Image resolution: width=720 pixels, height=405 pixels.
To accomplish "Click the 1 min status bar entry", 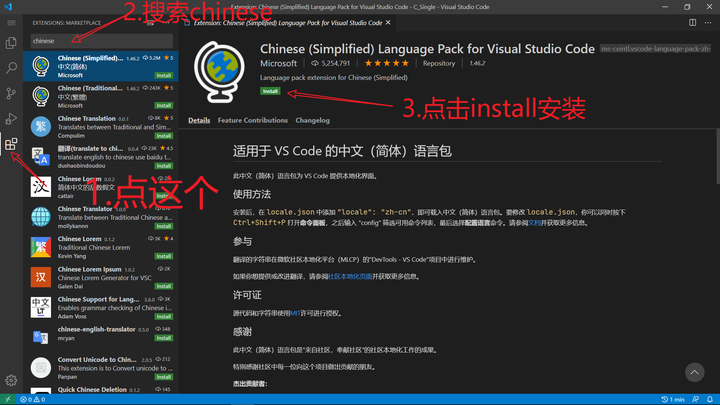I will (x=673, y=399).
